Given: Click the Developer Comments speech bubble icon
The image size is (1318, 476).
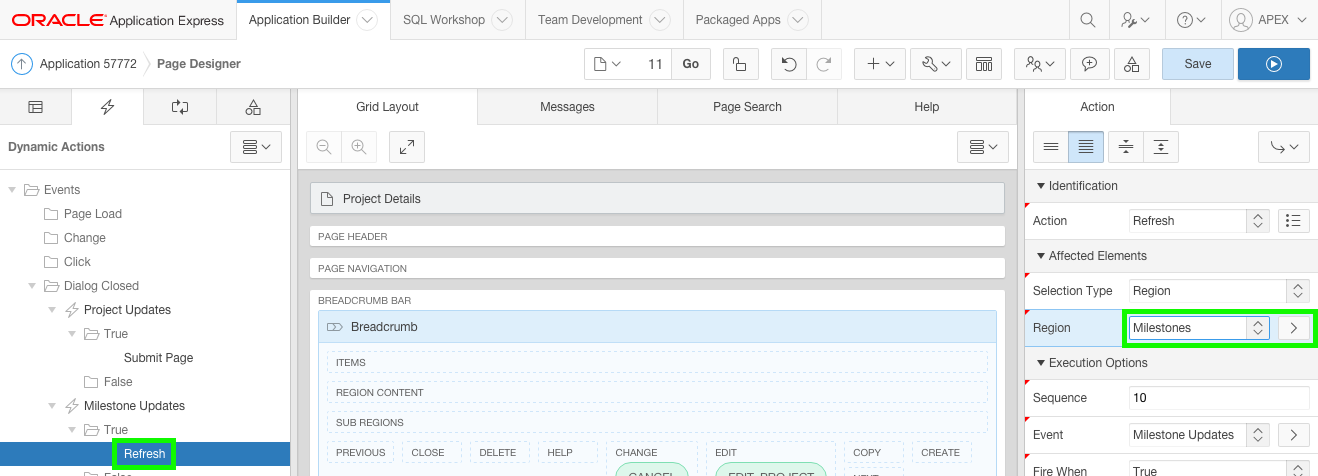Looking at the screenshot, I should coord(1089,64).
